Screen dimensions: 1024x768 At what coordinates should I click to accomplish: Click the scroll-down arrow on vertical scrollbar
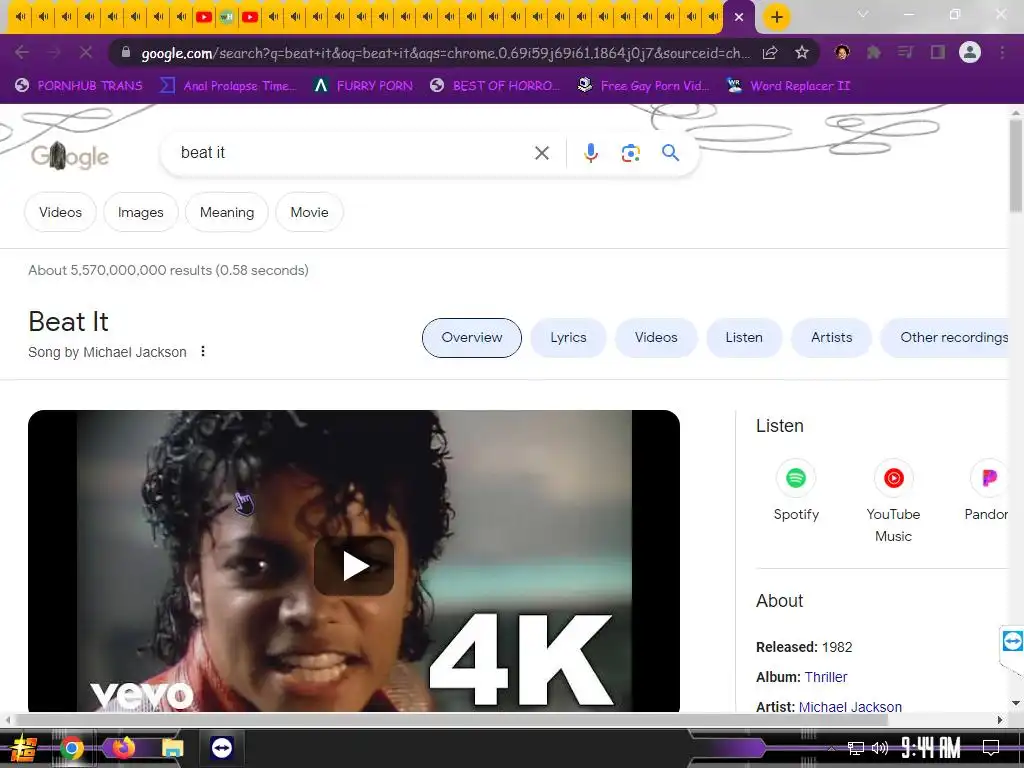click(x=1016, y=703)
